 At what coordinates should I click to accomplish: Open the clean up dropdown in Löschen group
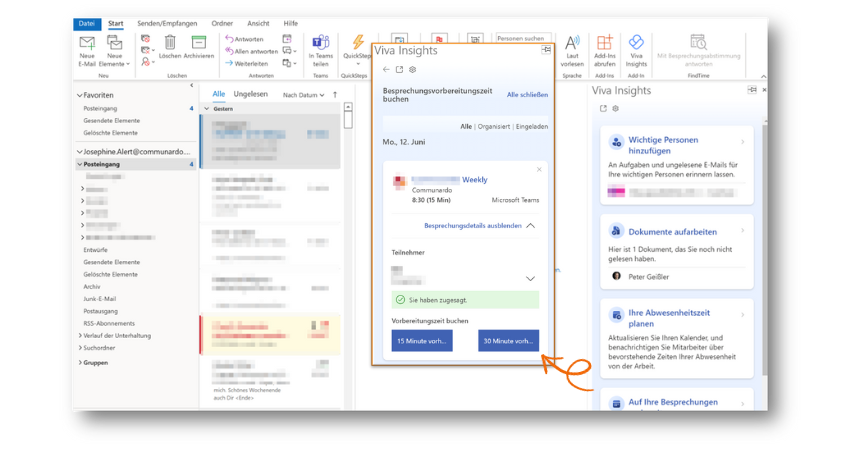[x=147, y=50]
